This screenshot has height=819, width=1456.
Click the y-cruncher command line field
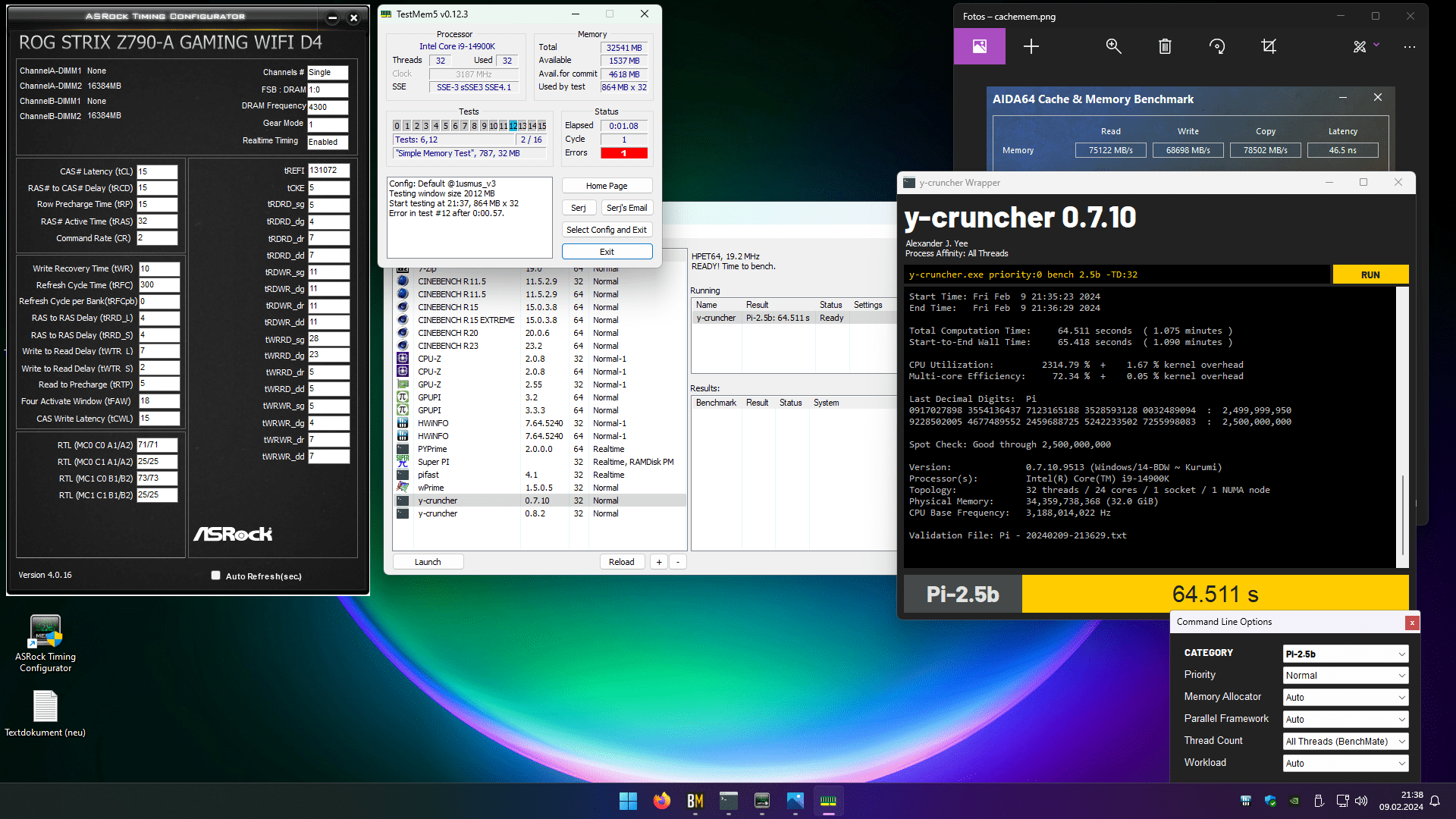(1118, 275)
